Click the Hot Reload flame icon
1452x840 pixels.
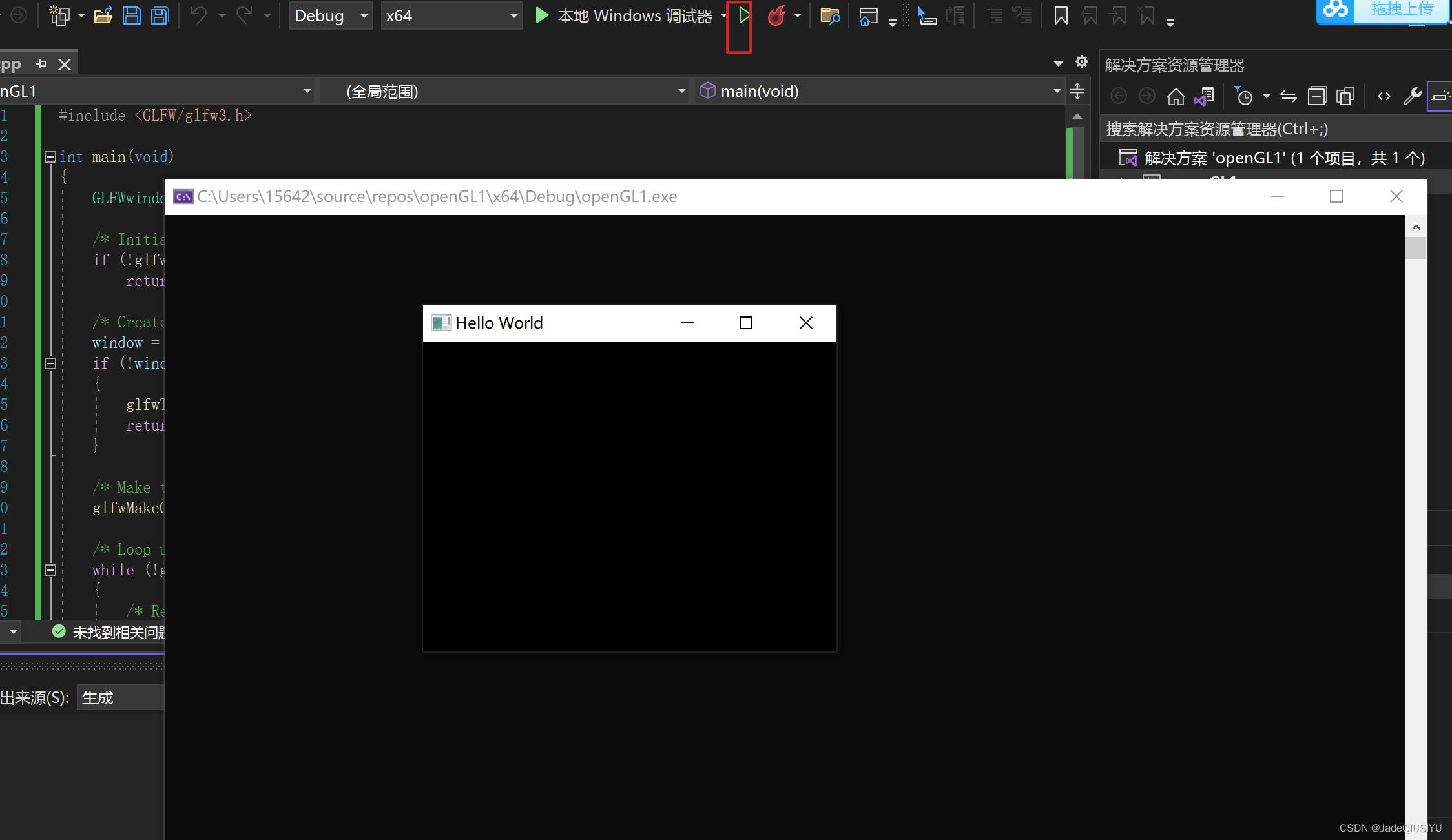(x=776, y=15)
